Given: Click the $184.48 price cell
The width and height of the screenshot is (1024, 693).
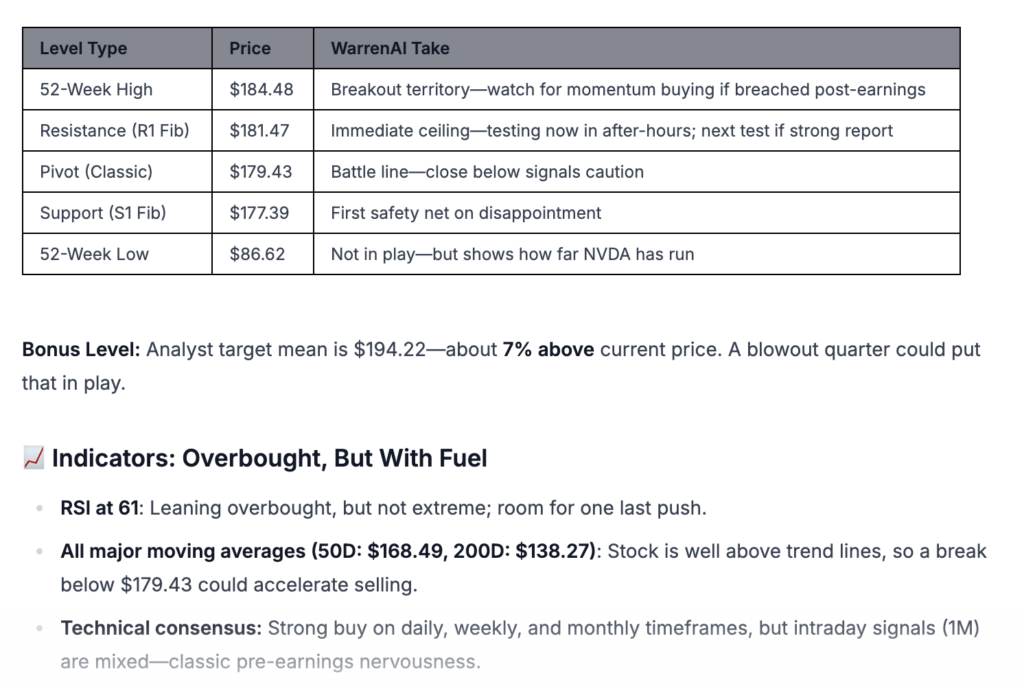Looking at the screenshot, I should pos(261,90).
